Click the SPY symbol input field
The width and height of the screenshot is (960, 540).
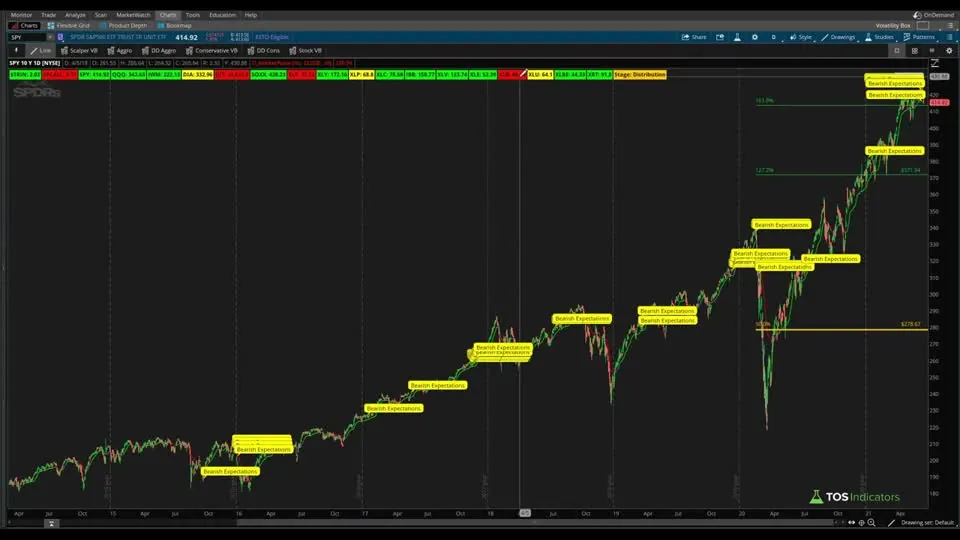pyautogui.click(x=27, y=37)
